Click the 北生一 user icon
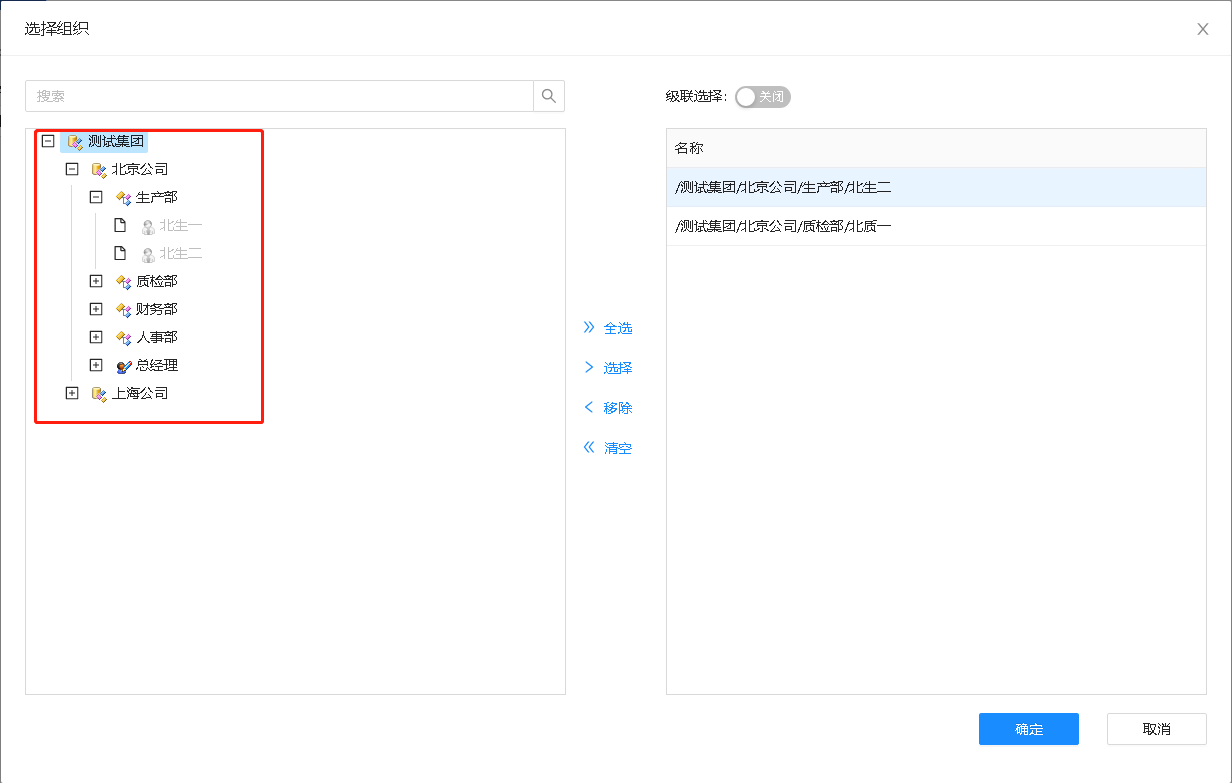Screen dimensions: 1232x783 (x=147, y=226)
